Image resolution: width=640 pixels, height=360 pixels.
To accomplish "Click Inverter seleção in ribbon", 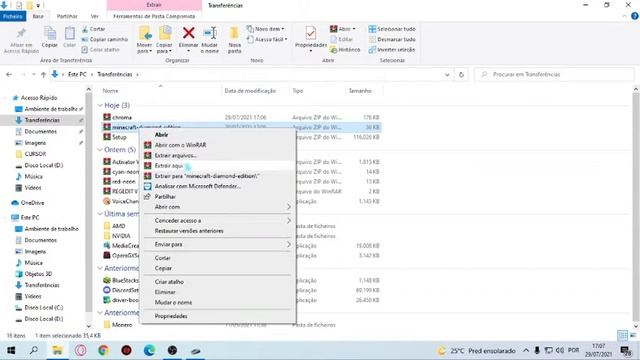I will click(392, 49).
